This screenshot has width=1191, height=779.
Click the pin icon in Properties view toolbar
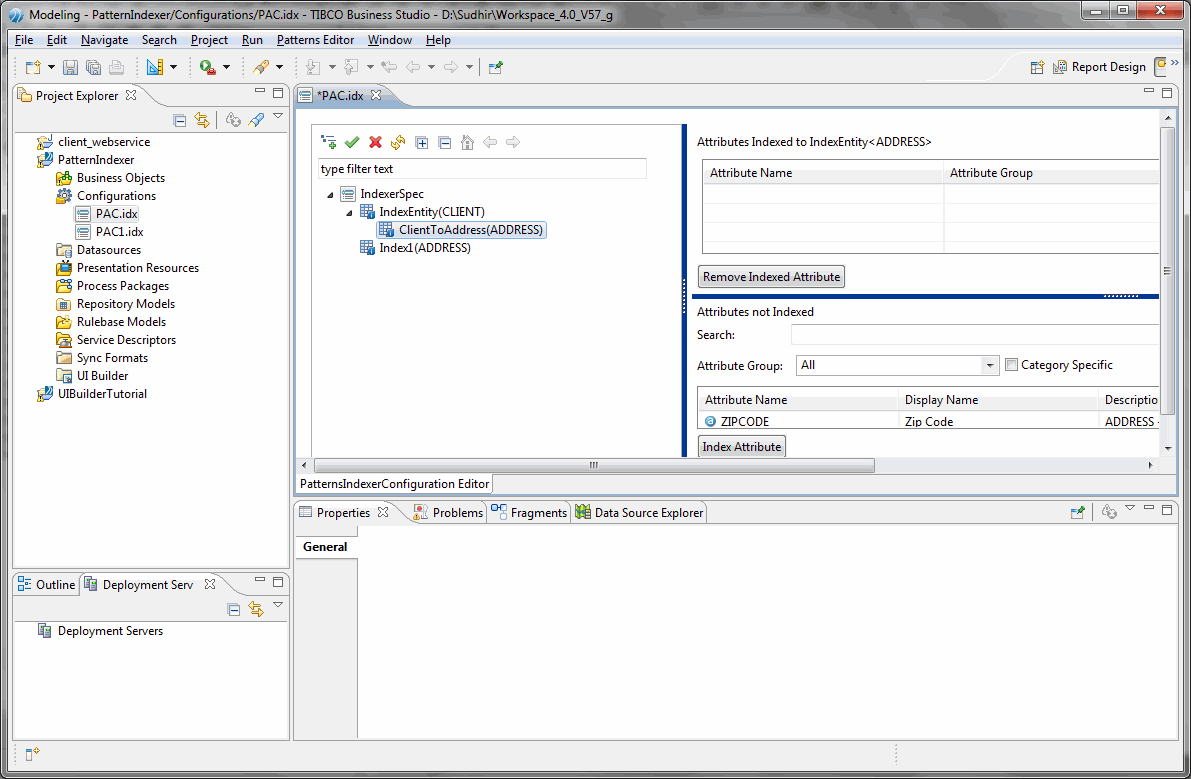tap(1077, 512)
